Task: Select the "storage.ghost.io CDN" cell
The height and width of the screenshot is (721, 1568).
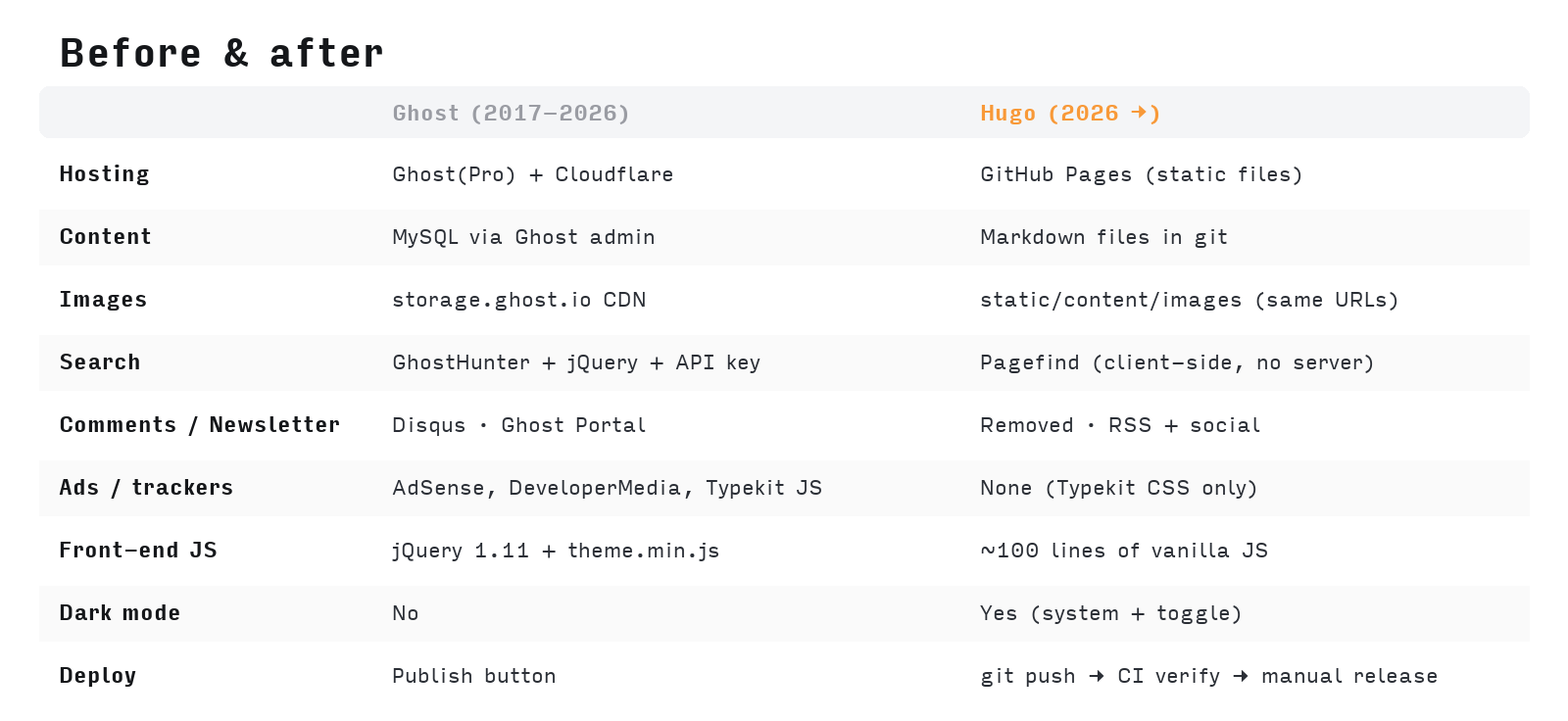Action: pyautogui.click(x=518, y=300)
